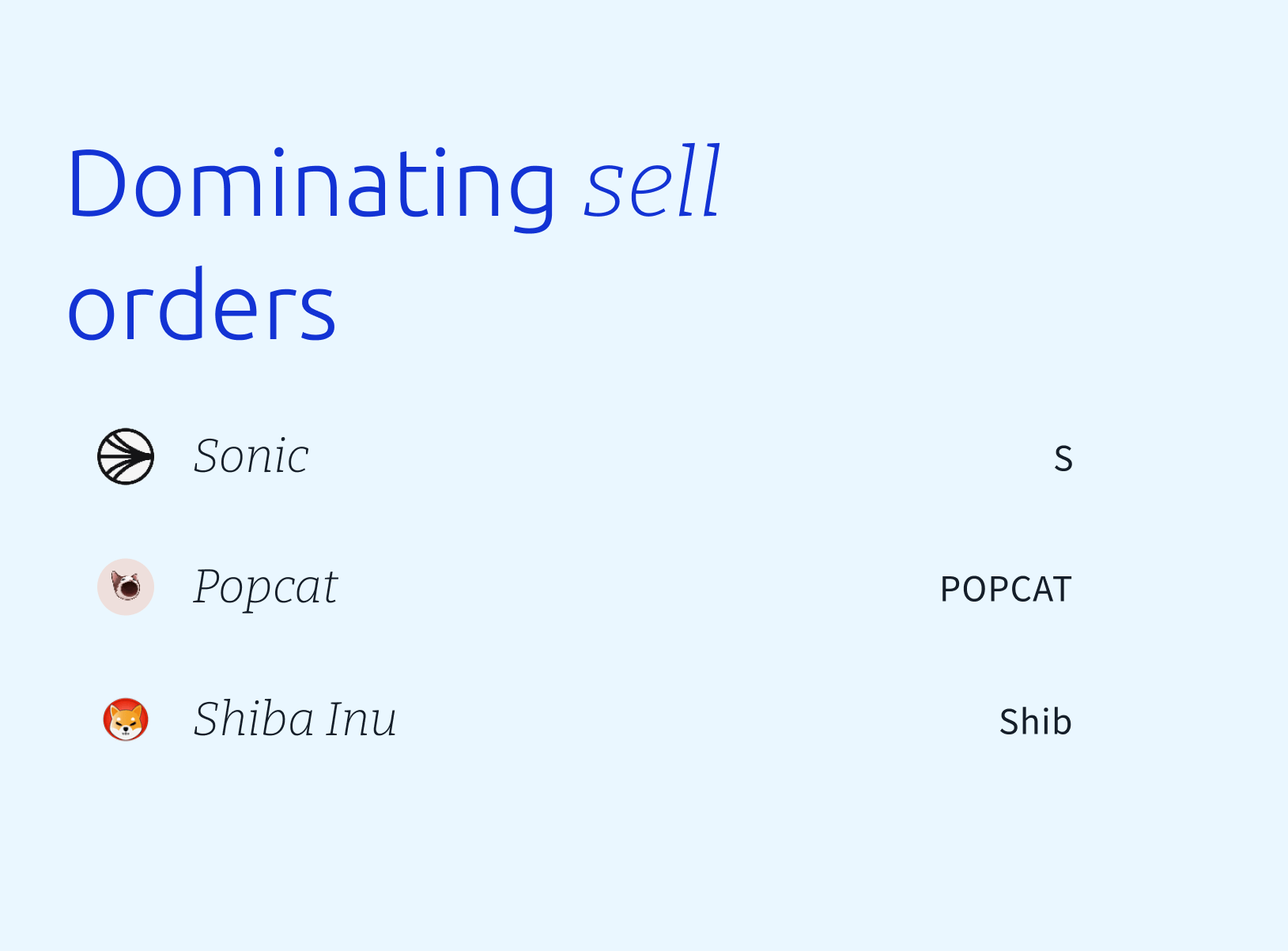This screenshot has width=1288, height=951.
Task: Select the POPCAT ticker label
Action: [1006, 590]
